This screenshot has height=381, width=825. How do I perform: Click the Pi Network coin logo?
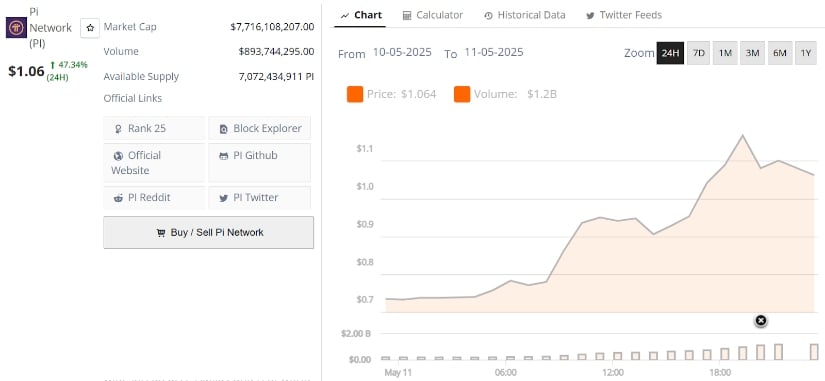coord(16,27)
